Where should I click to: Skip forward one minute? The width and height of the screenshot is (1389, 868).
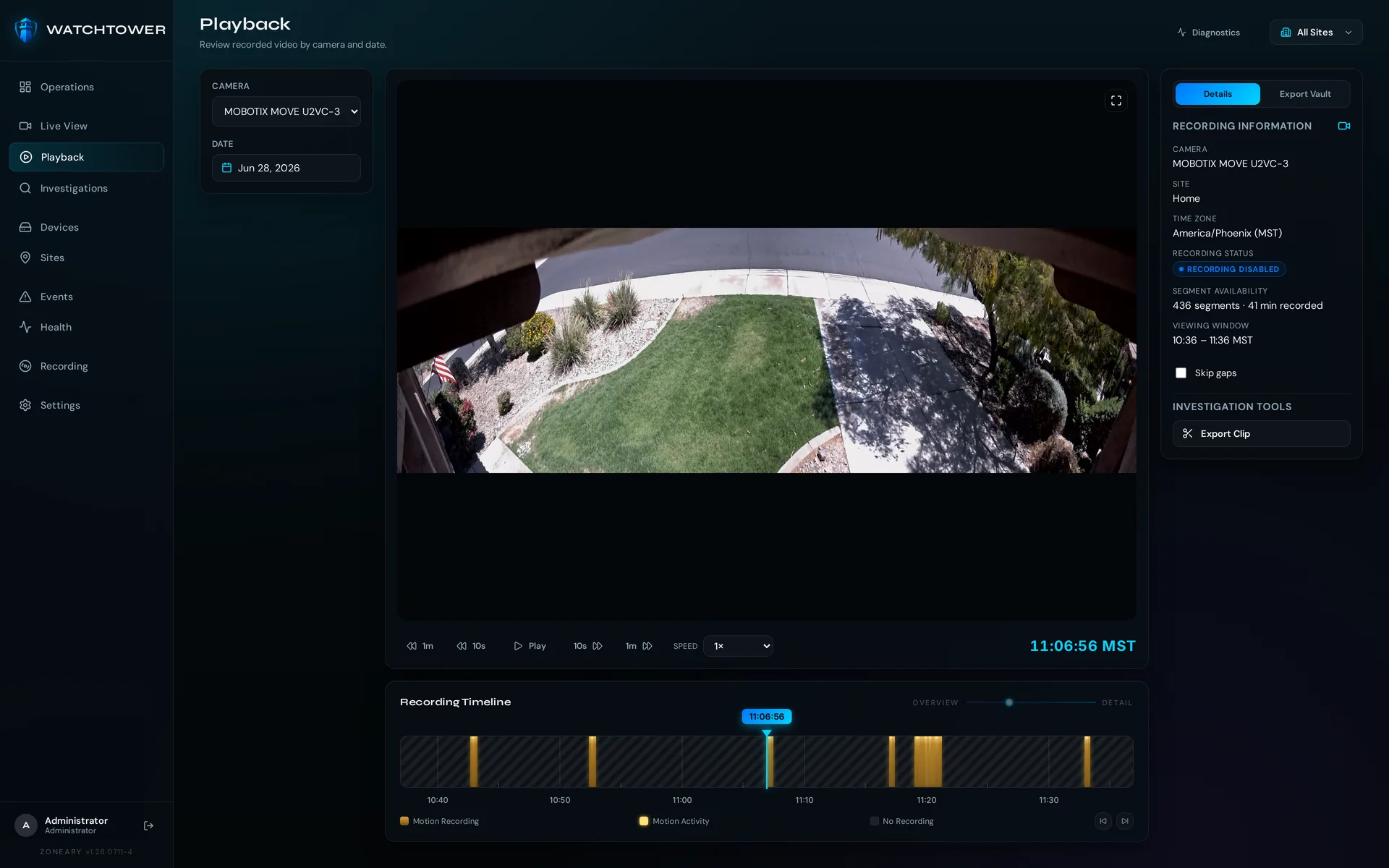pyautogui.click(x=639, y=646)
